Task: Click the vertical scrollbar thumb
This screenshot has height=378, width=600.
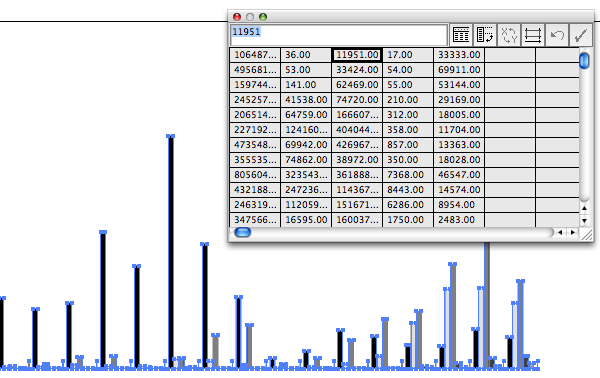Action: tap(584, 61)
